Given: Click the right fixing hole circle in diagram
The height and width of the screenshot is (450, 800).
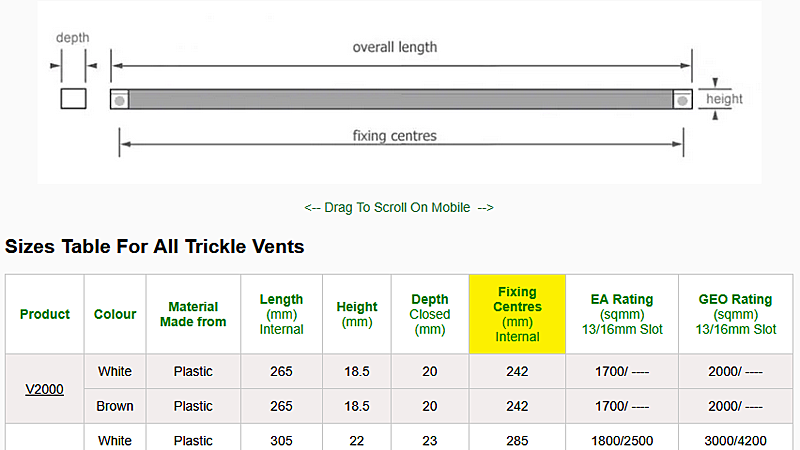Looking at the screenshot, I should tap(682, 101).
